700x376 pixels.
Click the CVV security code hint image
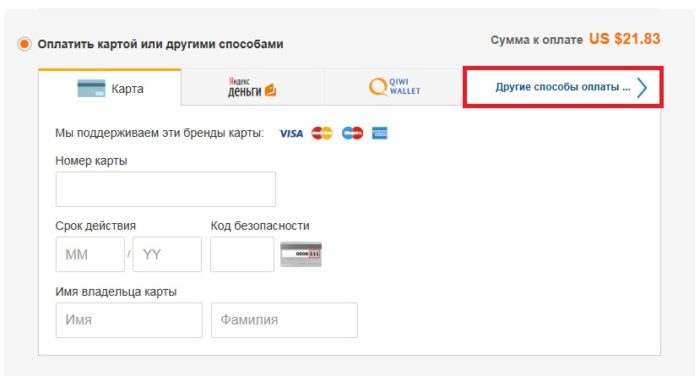[301, 254]
